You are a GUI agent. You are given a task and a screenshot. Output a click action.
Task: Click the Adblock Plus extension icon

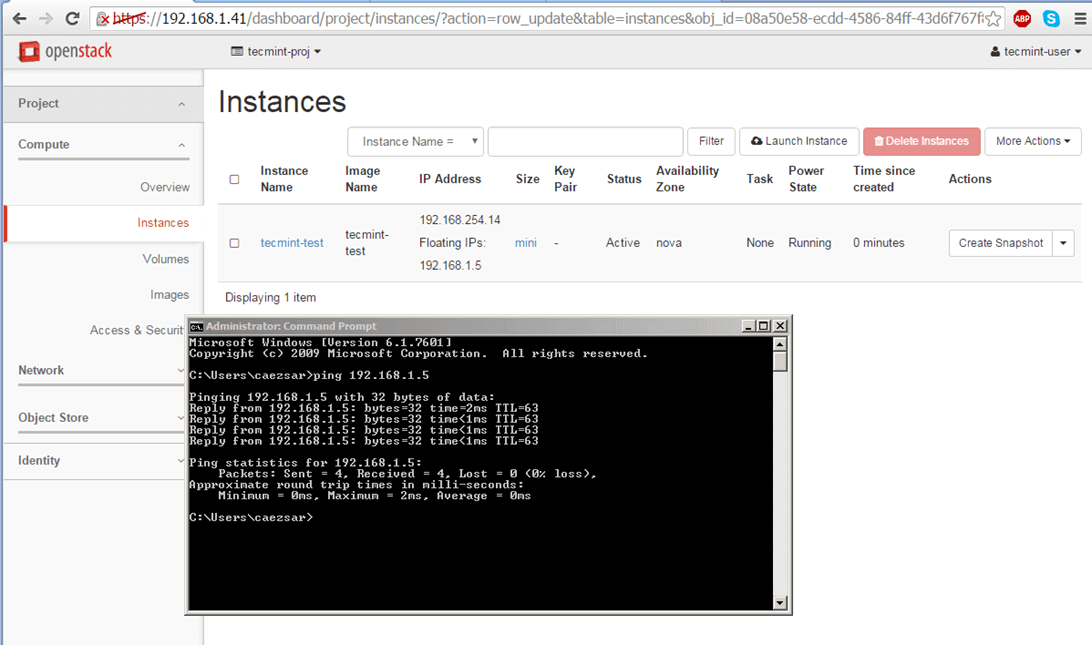[1021, 18]
